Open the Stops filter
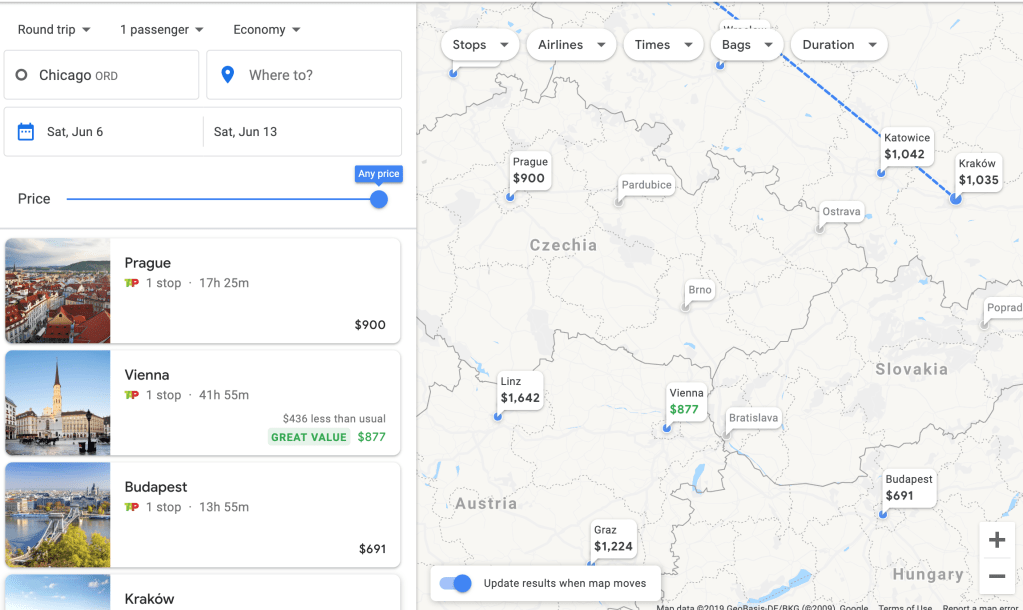 click(480, 45)
